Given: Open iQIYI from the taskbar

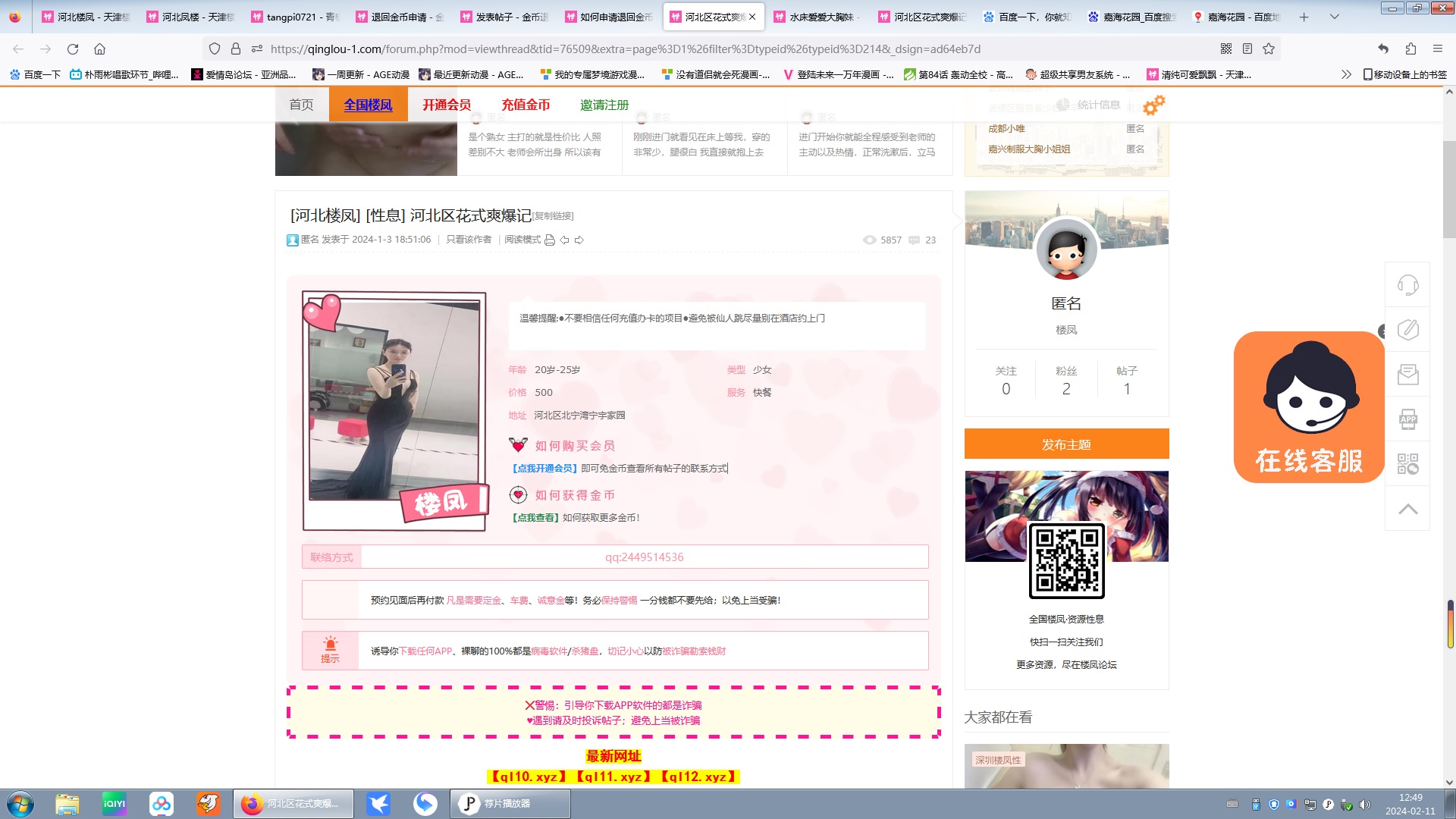Looking at the screenshot, I should pos(115,804).
